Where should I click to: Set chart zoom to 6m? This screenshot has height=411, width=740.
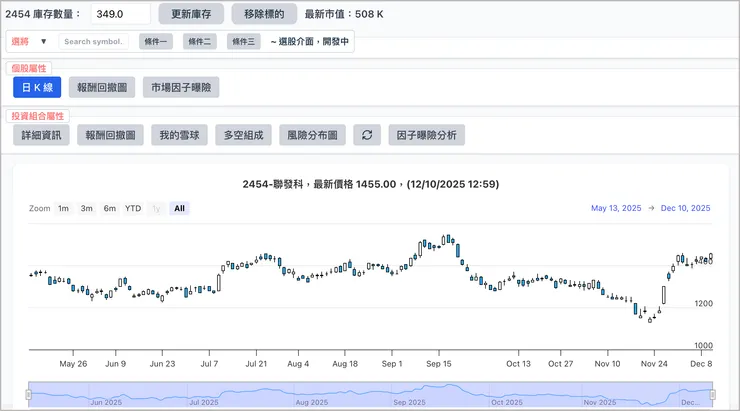coord(109,208)
